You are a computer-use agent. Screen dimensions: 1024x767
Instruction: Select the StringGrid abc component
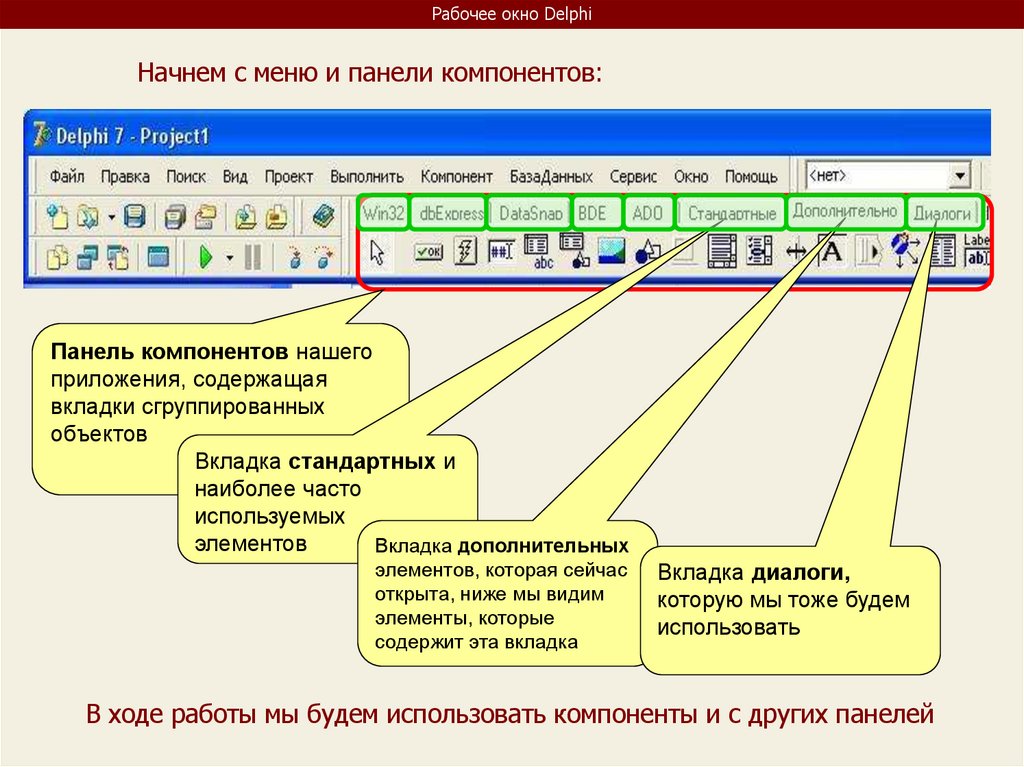[x=537, y=252]
